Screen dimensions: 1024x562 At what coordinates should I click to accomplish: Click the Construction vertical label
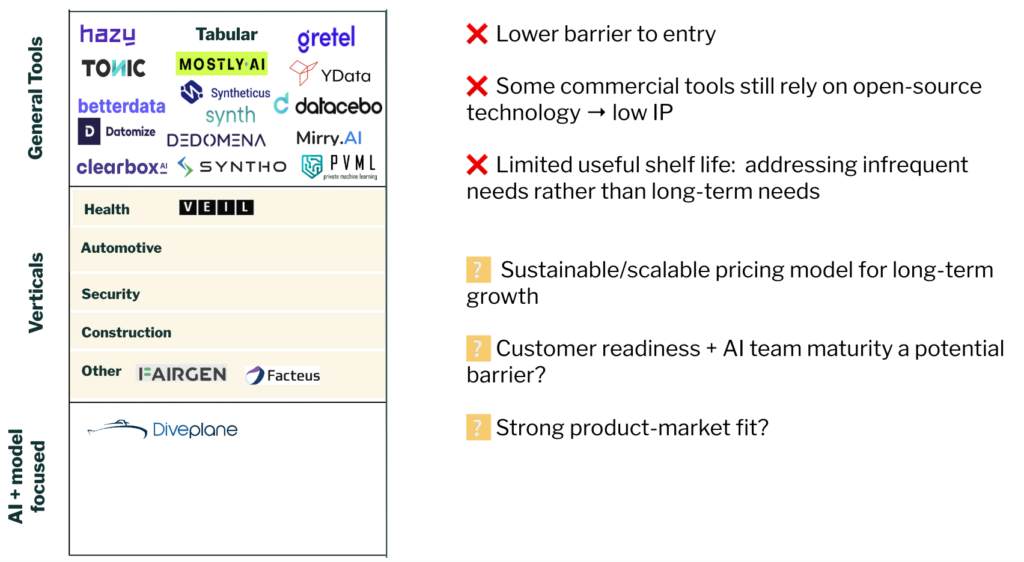click(x=126, y=332)
